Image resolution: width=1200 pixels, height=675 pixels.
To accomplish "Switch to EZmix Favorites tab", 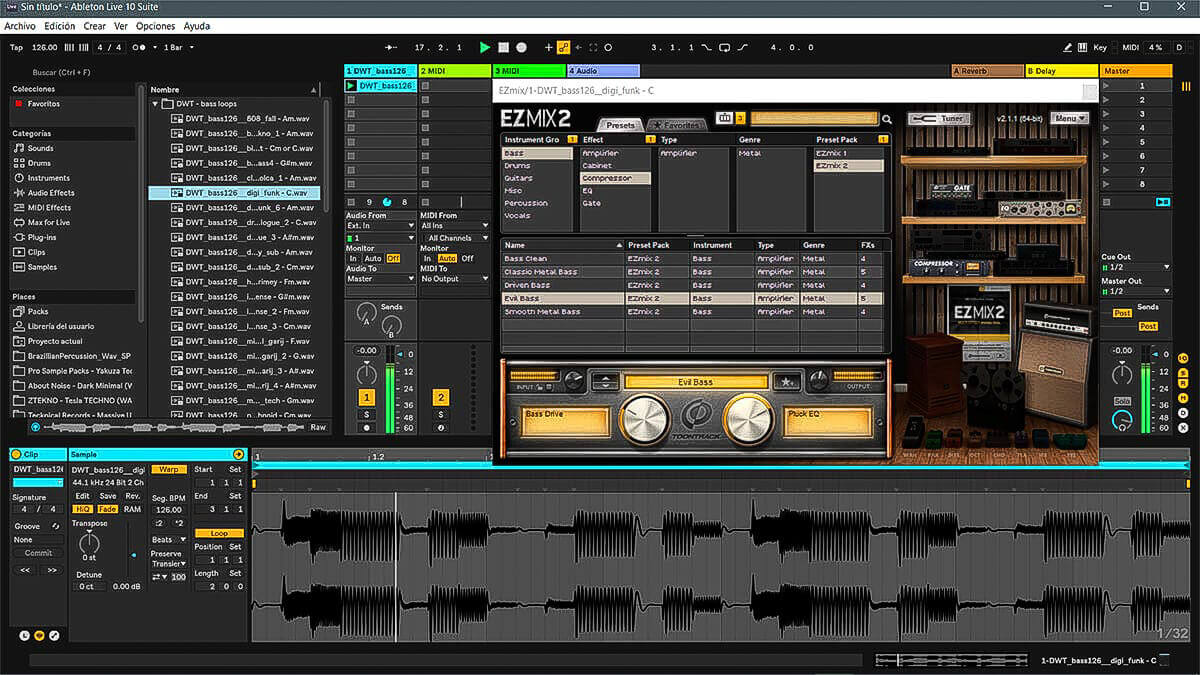I will [x=679, y=125].
